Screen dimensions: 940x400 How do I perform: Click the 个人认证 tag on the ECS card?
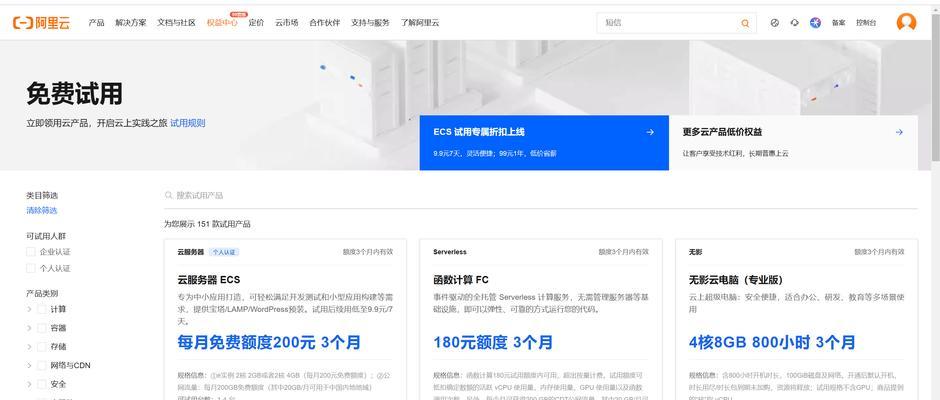click(224, 252)
